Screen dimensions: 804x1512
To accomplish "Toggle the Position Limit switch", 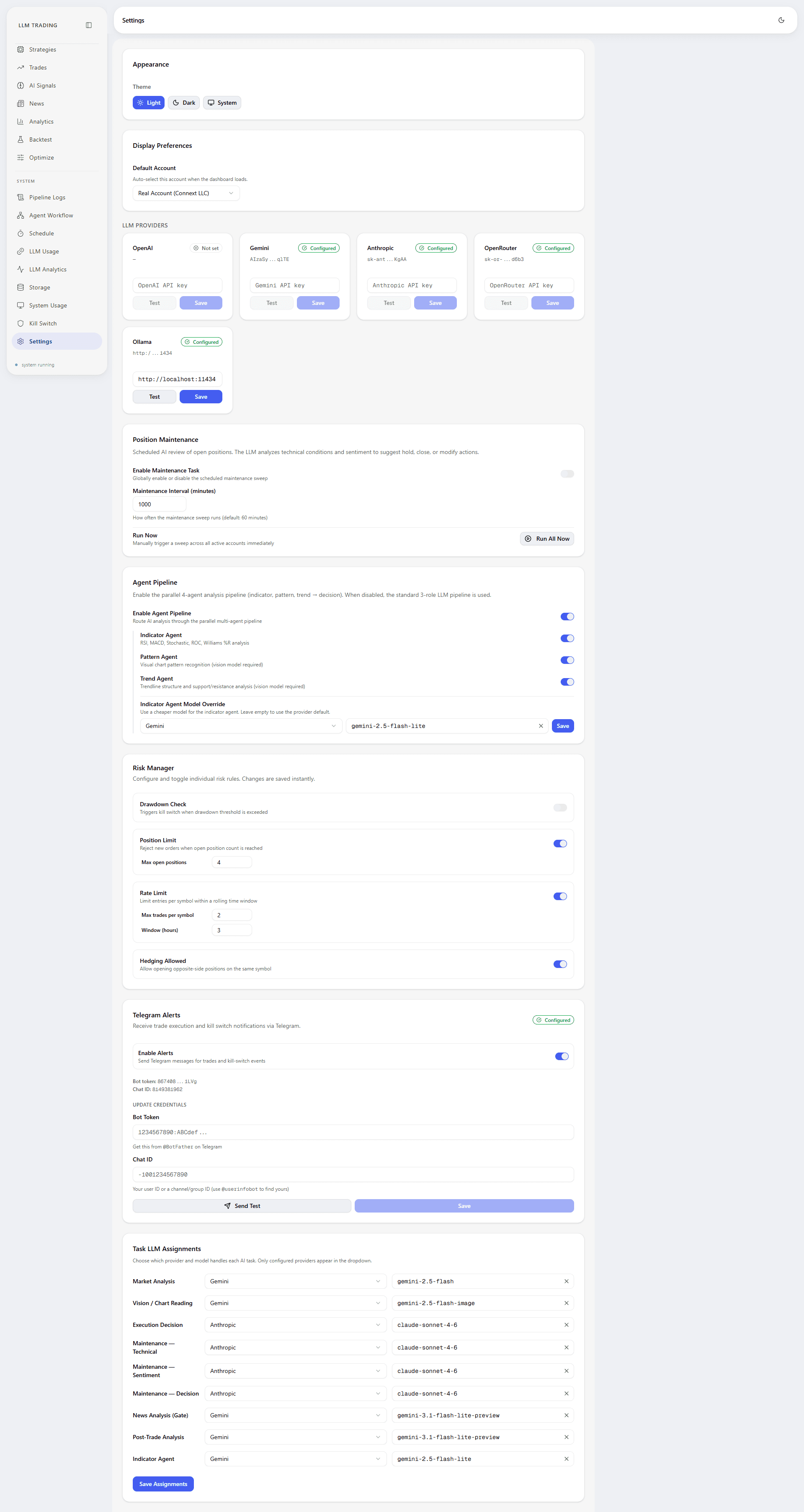I will click(x=560, y=844).
